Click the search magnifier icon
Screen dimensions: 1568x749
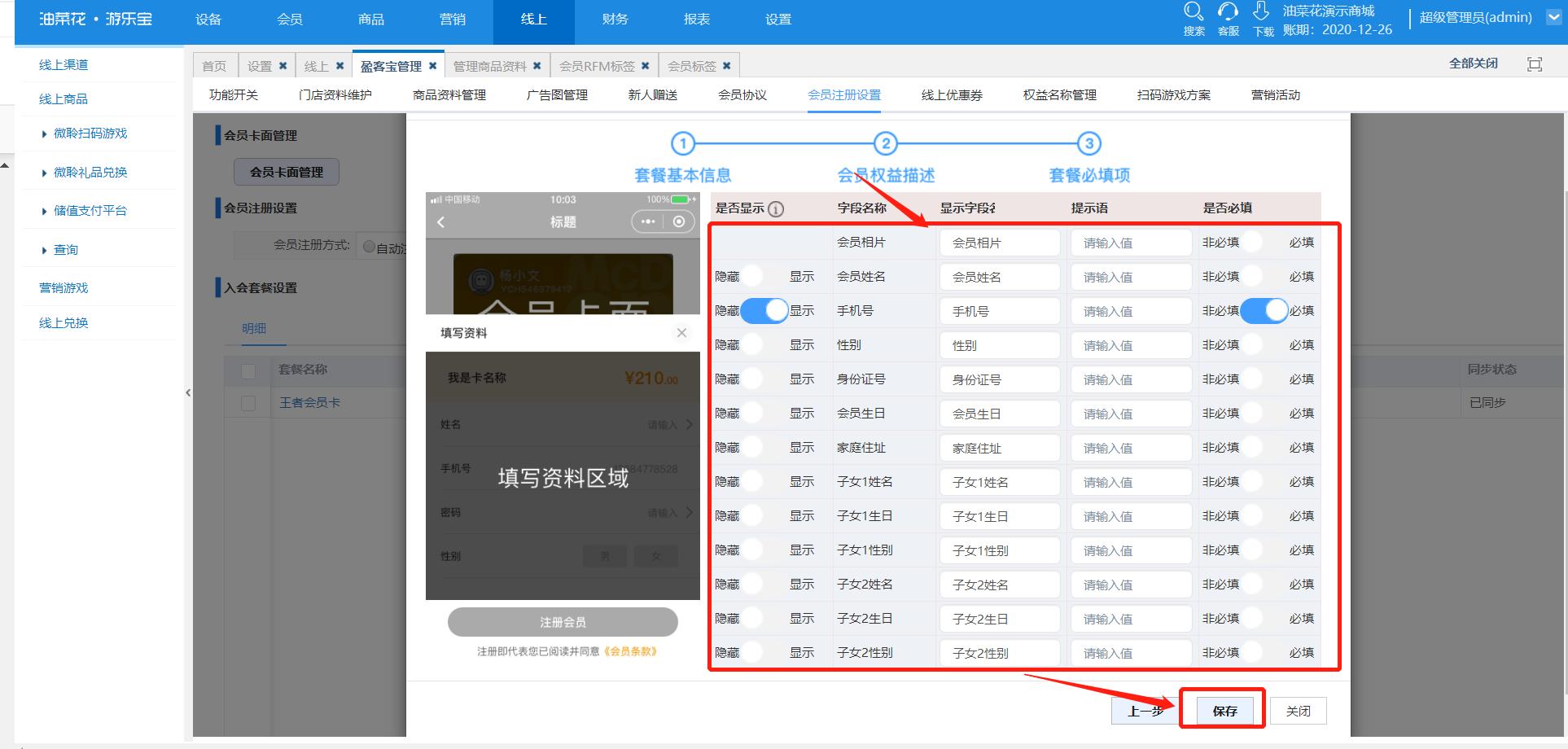(1194, 11)
